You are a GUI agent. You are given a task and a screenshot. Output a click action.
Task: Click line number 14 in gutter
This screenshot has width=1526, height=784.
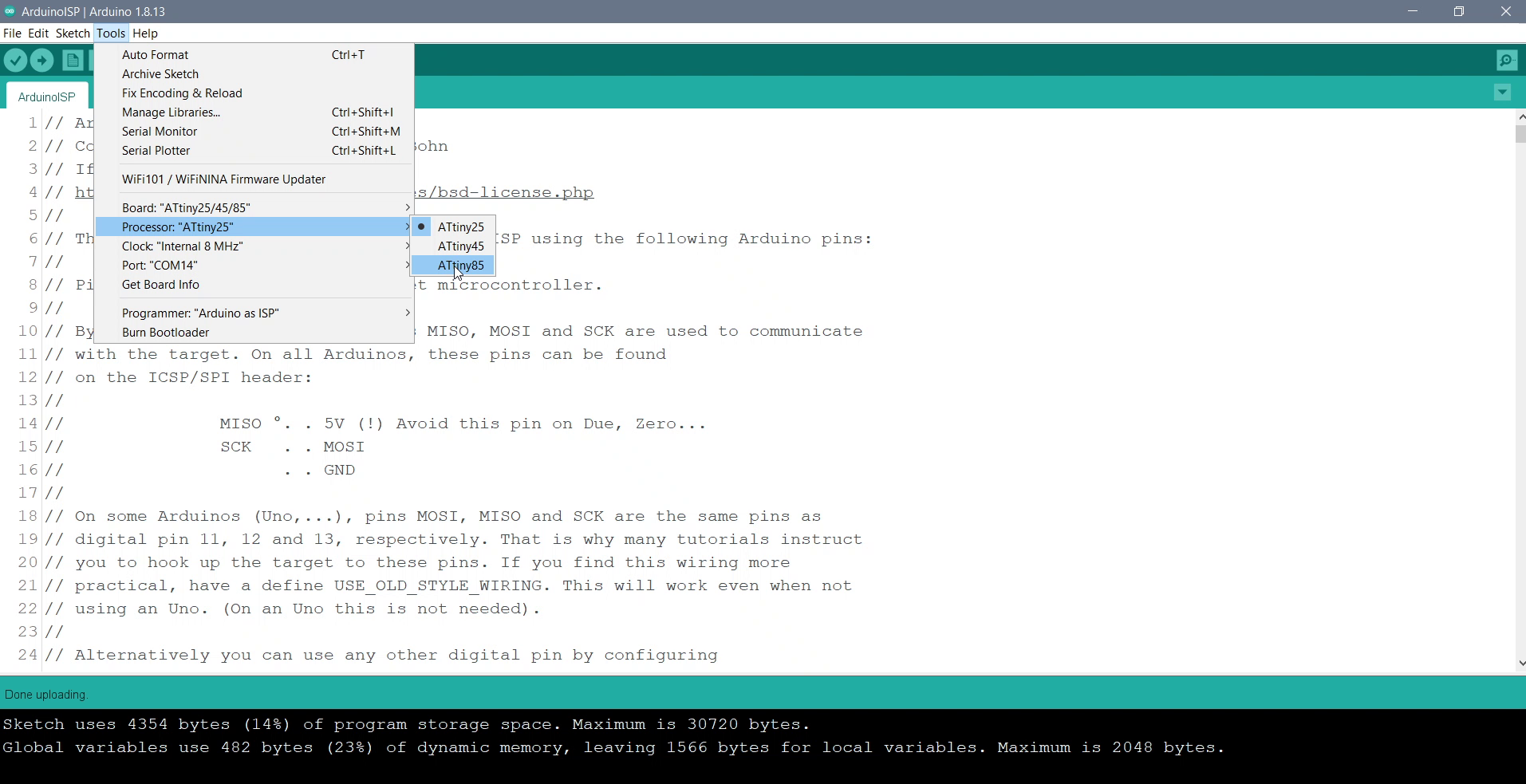click(28, 424)
